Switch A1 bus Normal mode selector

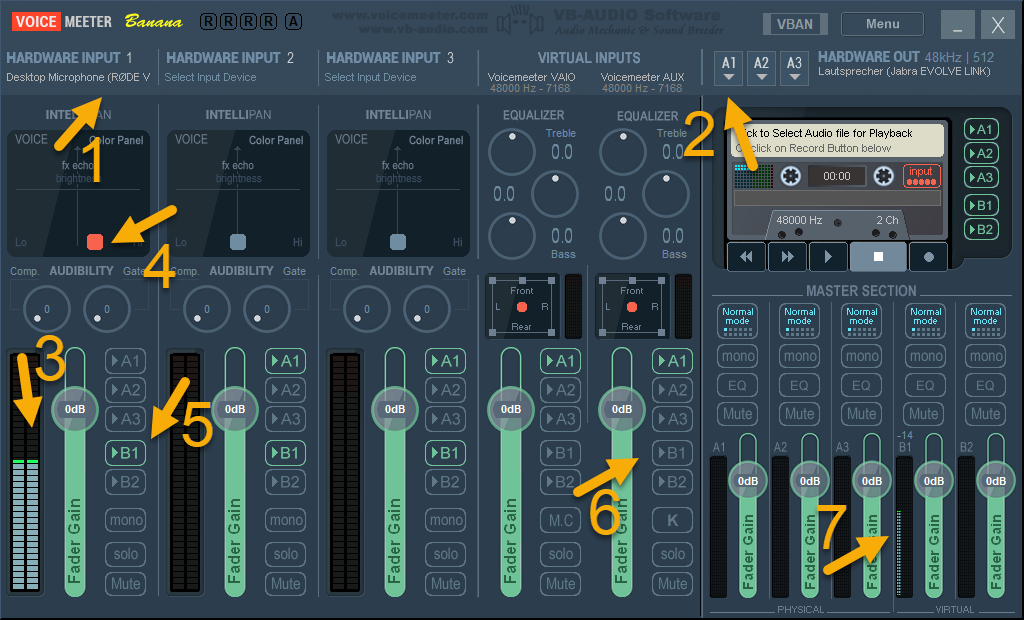(x=737, y=321)
